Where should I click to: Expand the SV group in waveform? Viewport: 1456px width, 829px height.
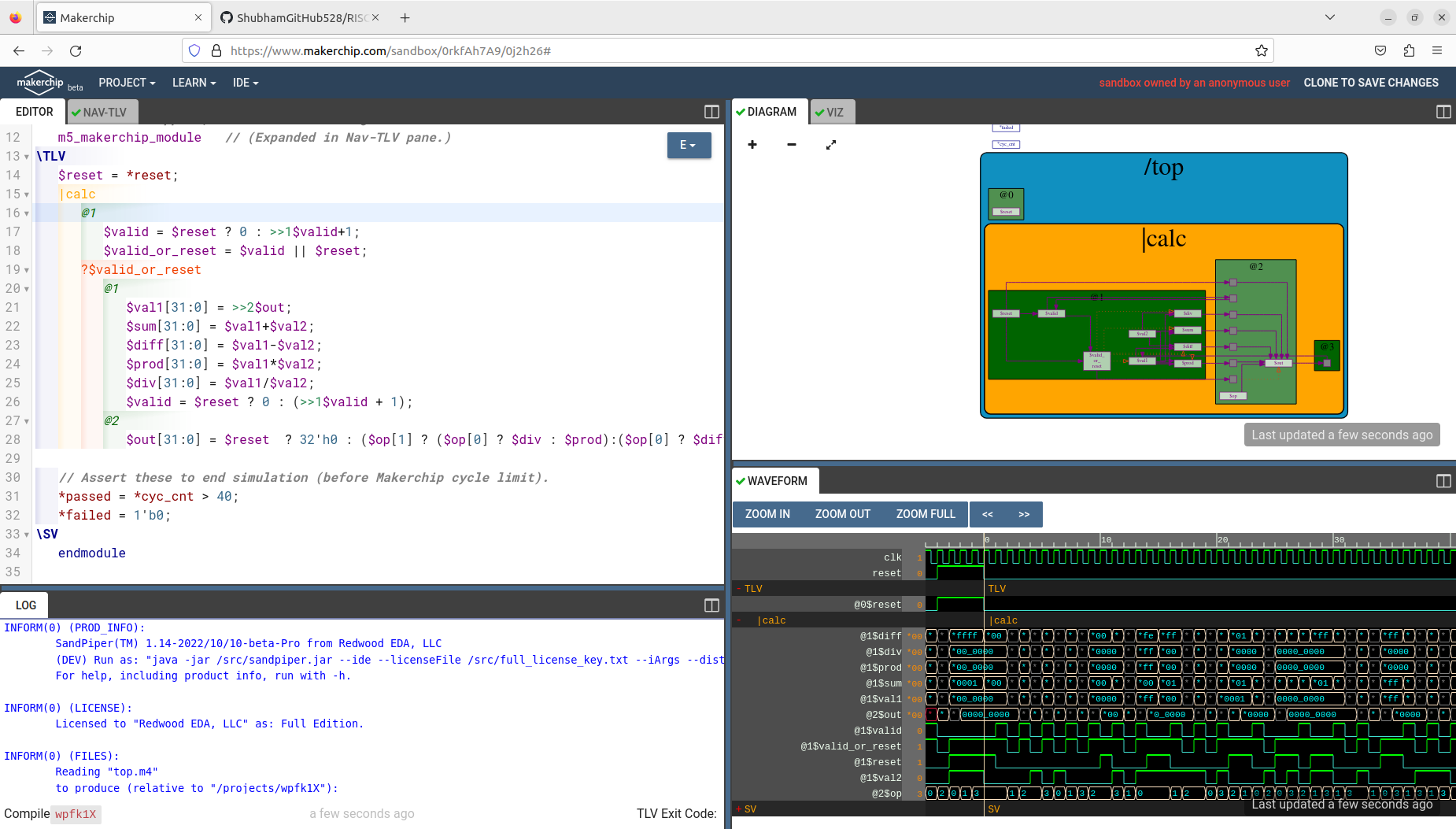737,809
